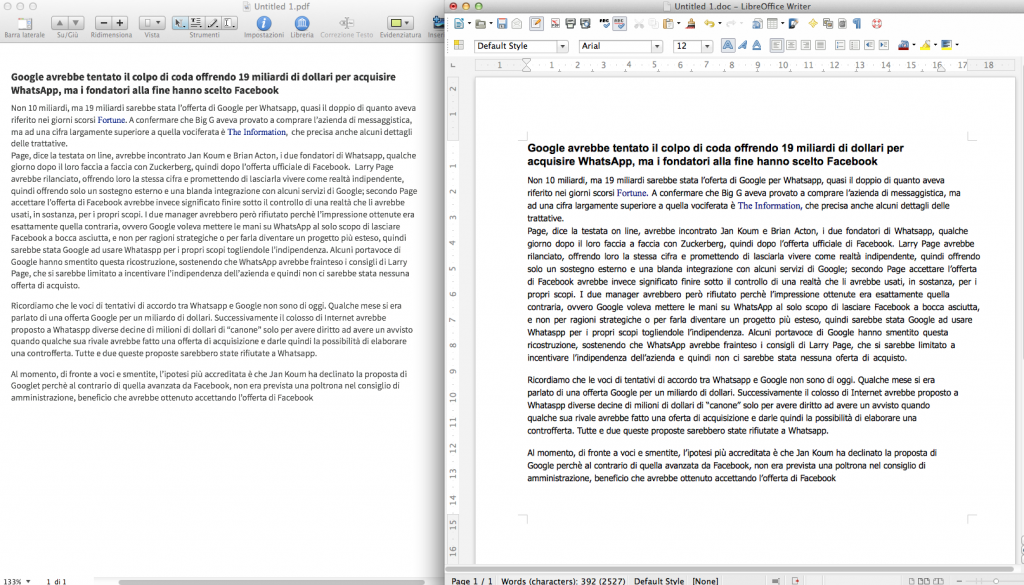Print the file directly in Writer
This screenshot has height=585, width=1024.
[x=571, y=24]
